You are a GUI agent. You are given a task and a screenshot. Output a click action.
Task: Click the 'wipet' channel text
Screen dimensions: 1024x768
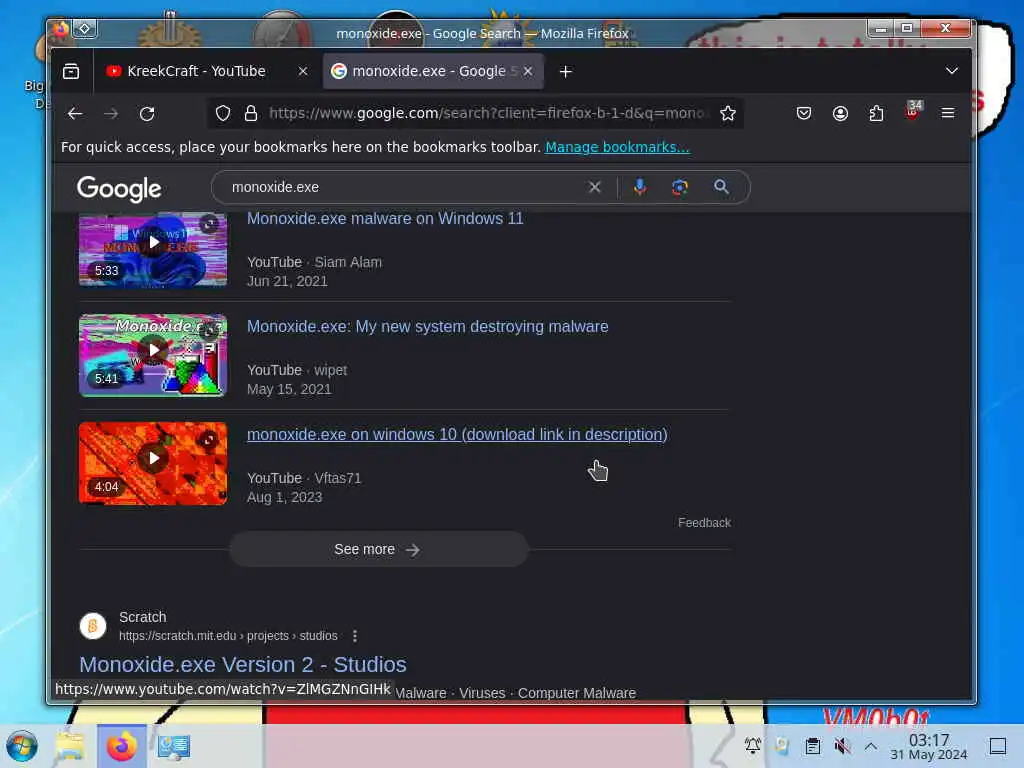(330, 370)
